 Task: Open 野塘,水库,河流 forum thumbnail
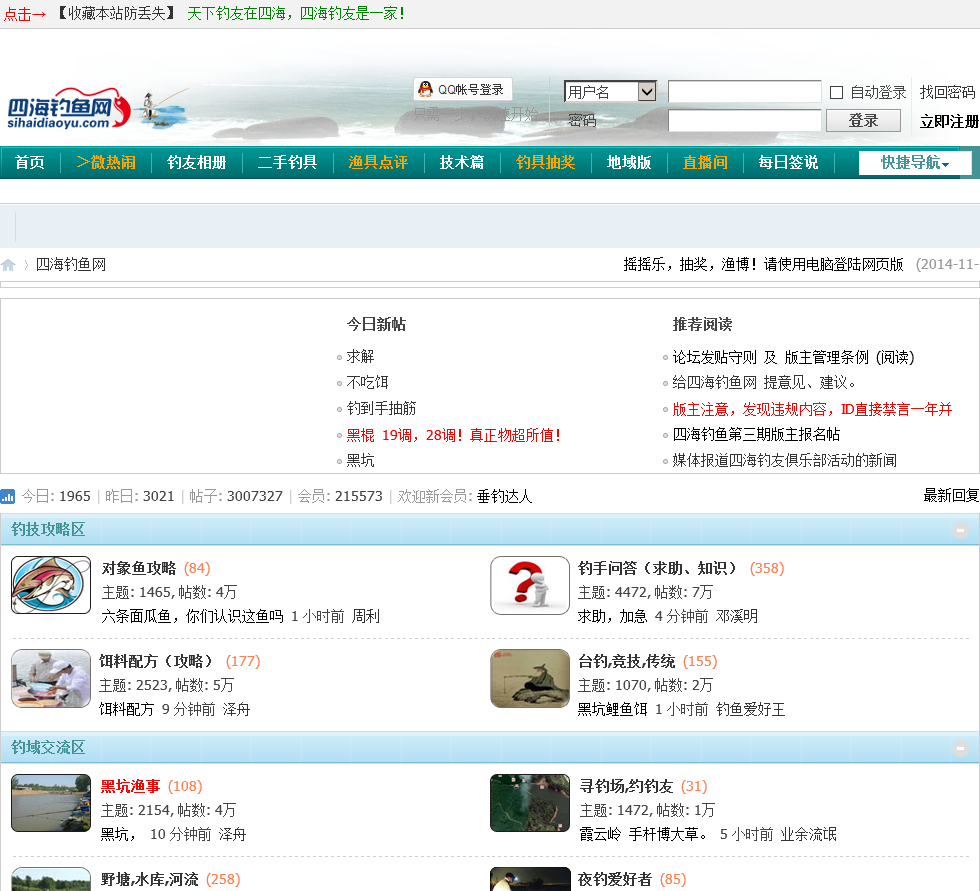tap(51, 879)
